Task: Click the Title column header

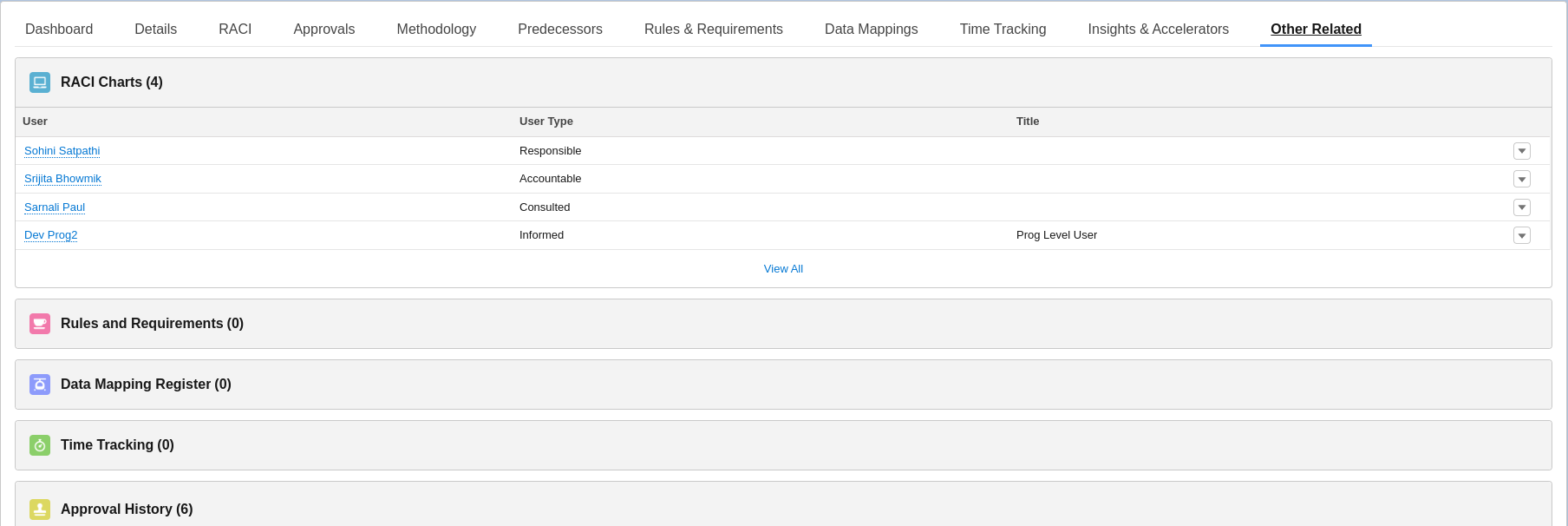Action: pyautogui.click(x=1028, y=122)
